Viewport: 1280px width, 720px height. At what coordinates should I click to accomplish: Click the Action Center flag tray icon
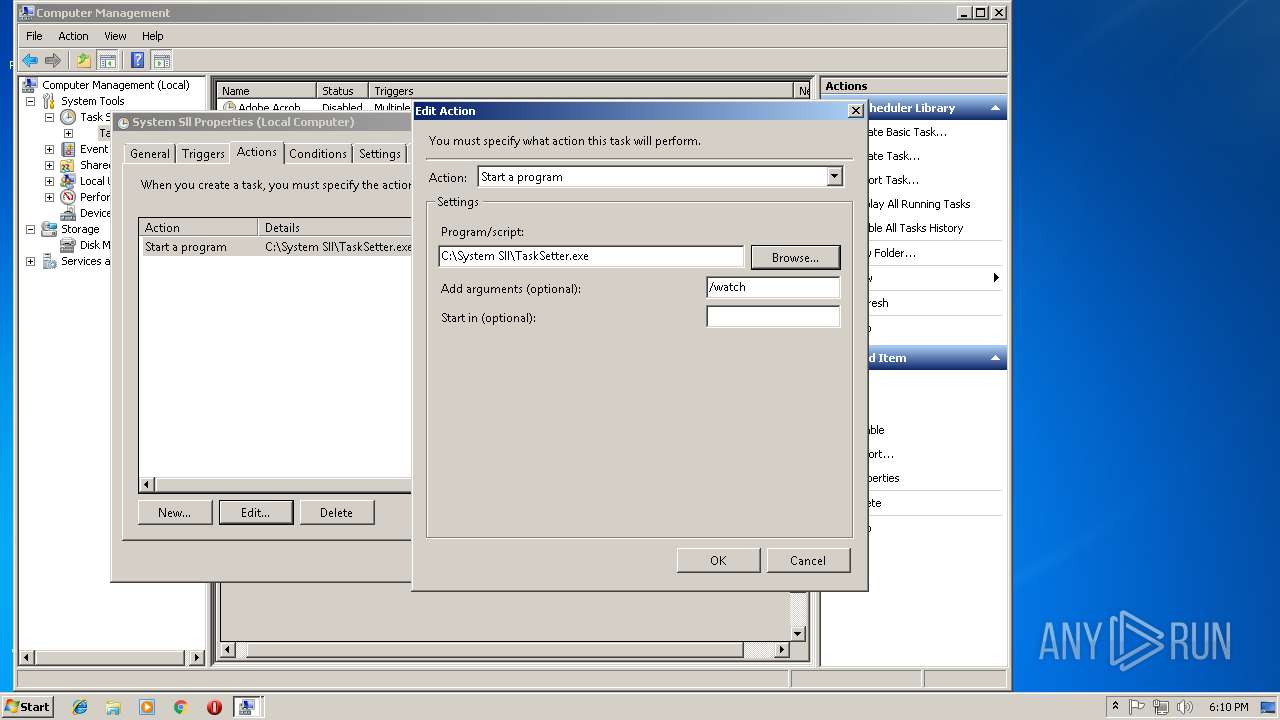1137,707
